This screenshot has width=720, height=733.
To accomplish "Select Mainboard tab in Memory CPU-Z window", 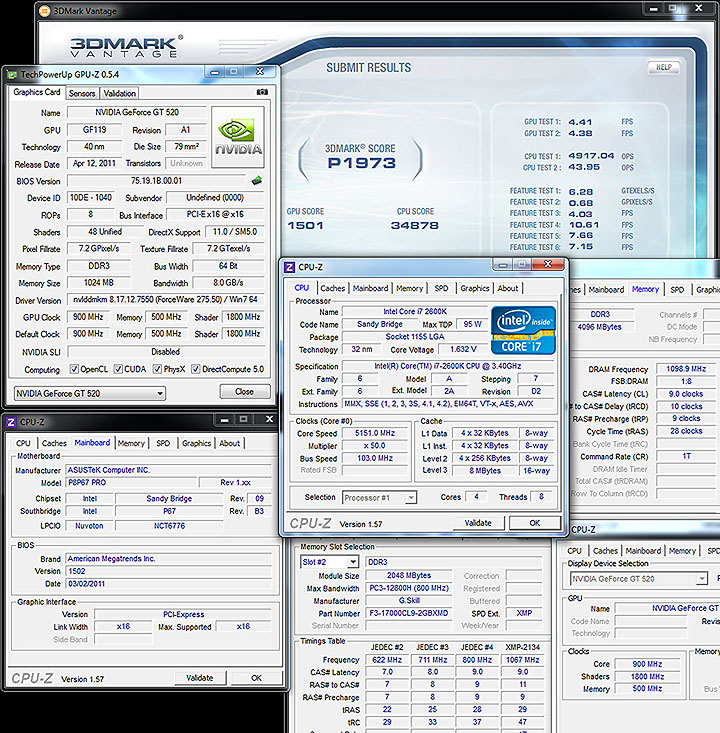I will click(606, 289).
